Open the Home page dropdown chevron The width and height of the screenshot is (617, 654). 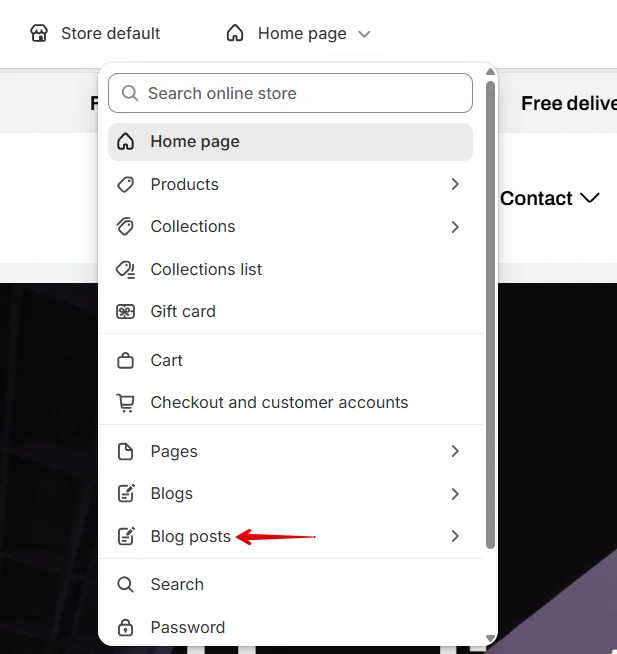[x=364, y=34]
